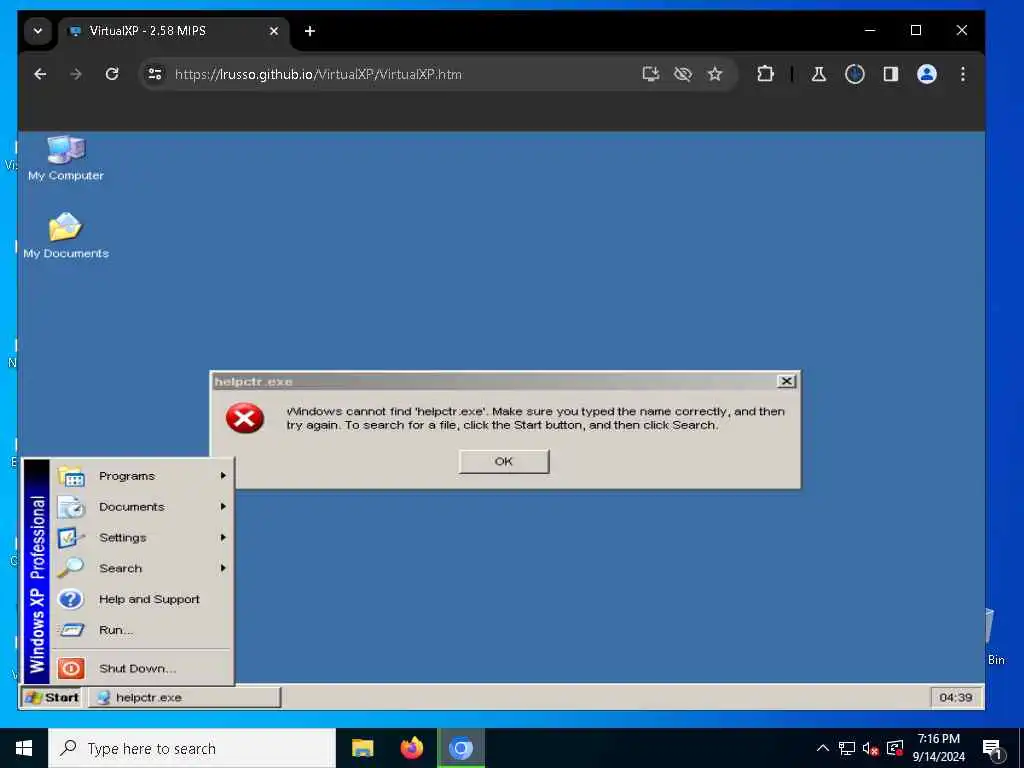Click the Run dialog icon
The width and height of the screenshot is (1024, 768).
(x=71, y=630)
